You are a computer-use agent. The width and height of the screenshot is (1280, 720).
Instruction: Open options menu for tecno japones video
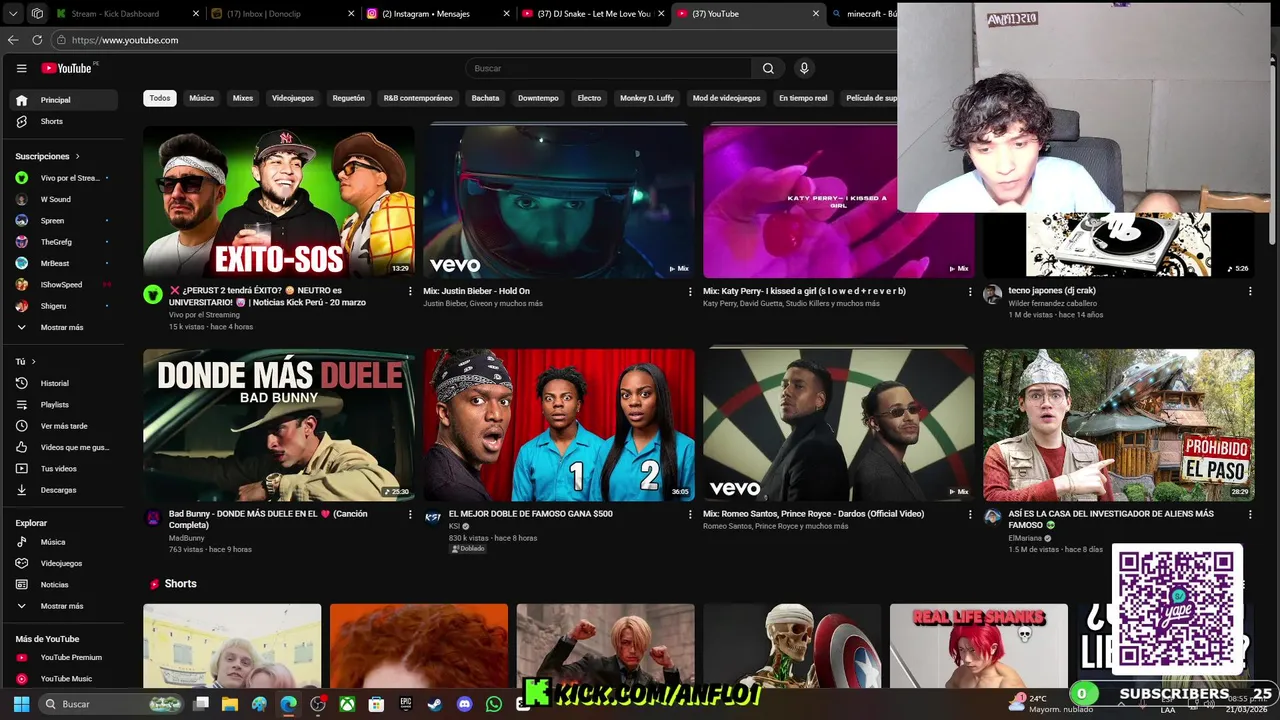[1249, 291]
